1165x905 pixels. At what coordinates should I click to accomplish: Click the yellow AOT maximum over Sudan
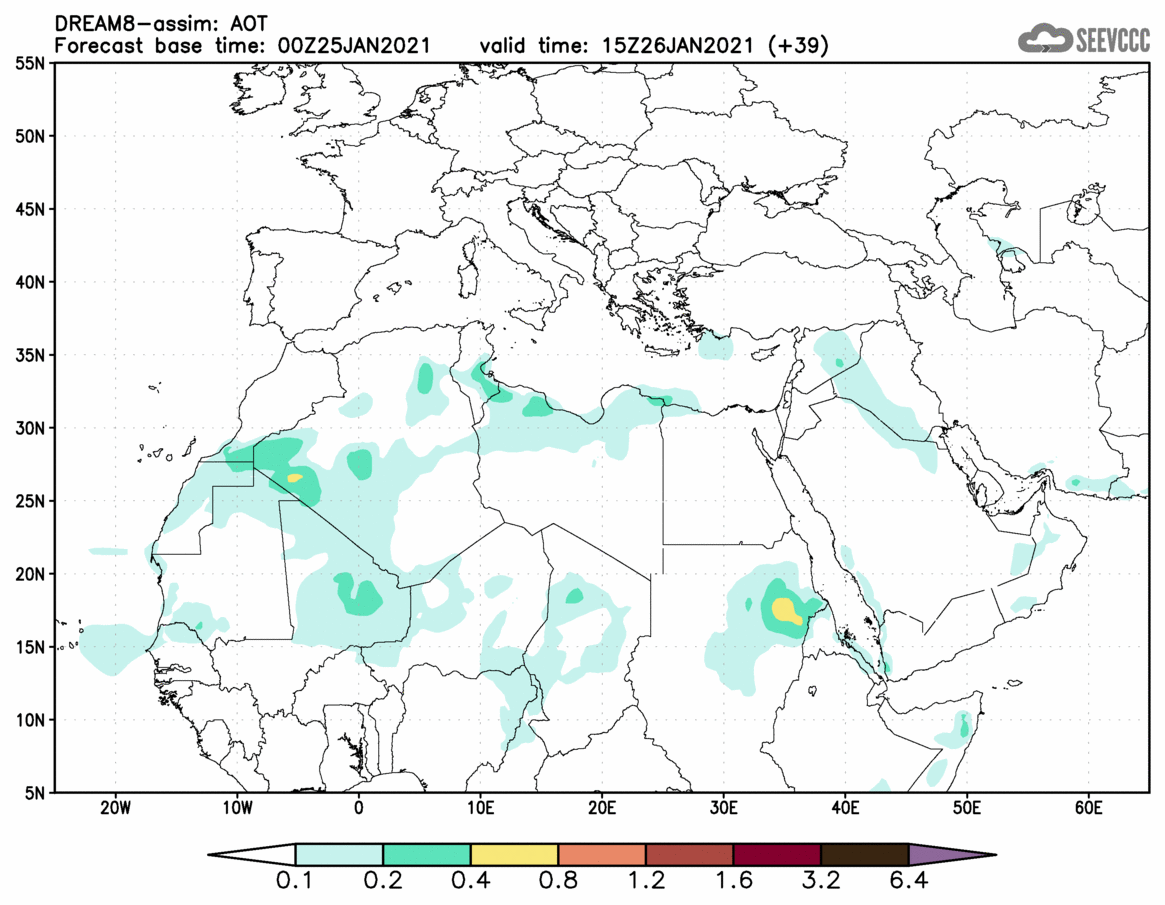coord(785,611)
